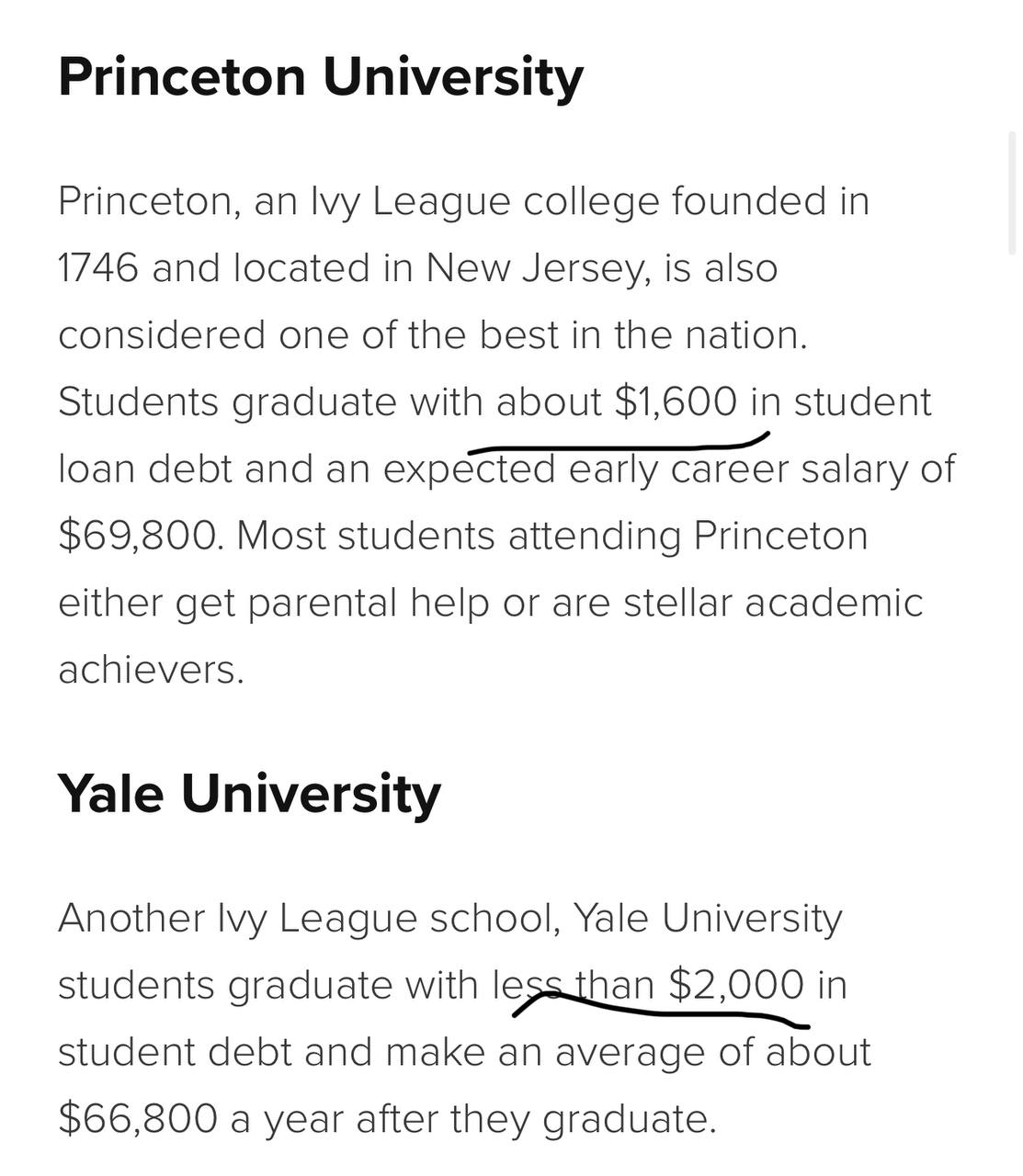1023x1176 pixels.
Task: Click the underlined '$1,600' amount
Action: pyautogui.click(x=676, y=402)
